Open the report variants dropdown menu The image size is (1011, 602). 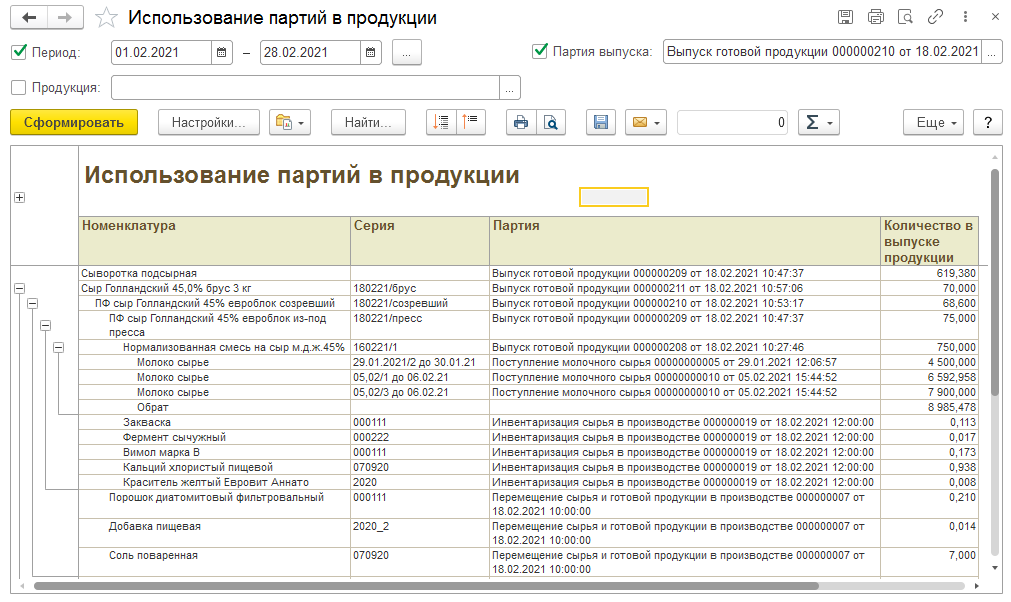pyautogui.click(x=291, y=122)
